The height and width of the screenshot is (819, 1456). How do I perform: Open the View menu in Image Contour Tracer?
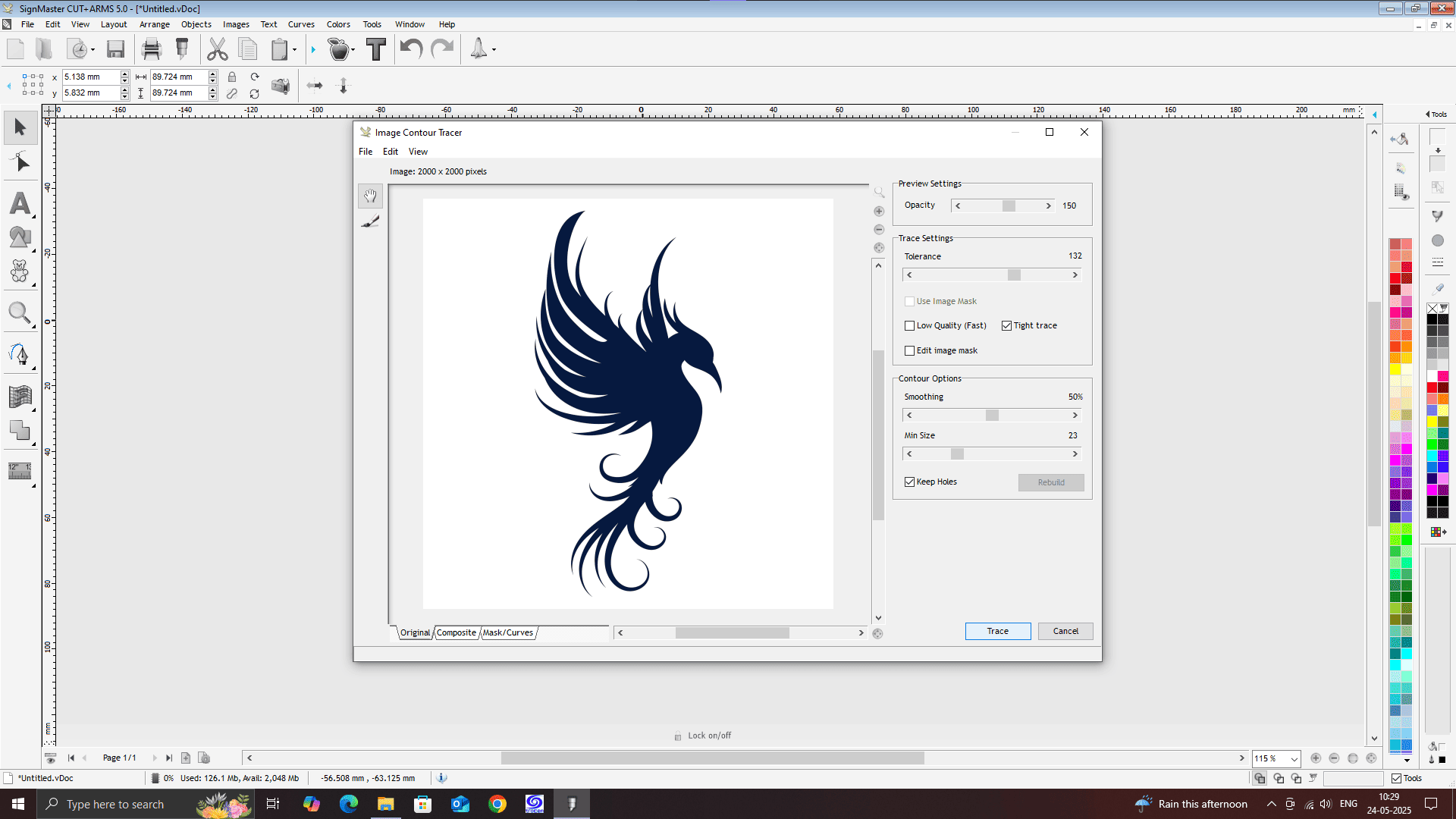[418, 152]
